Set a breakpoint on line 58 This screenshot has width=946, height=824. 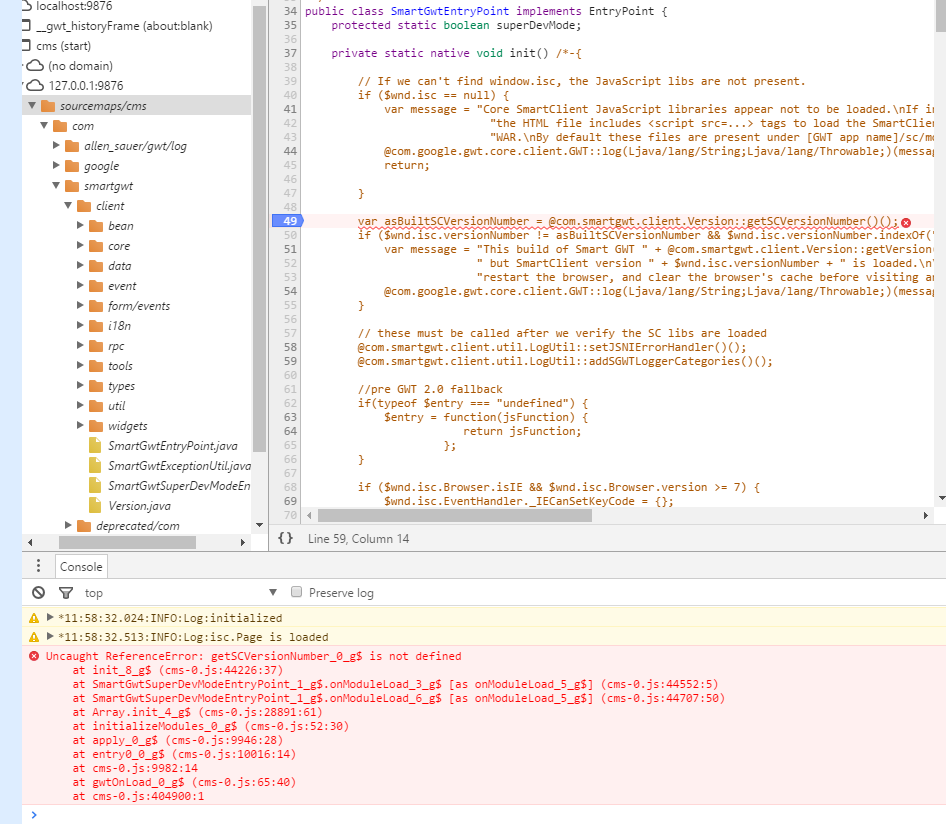(288, 347)
